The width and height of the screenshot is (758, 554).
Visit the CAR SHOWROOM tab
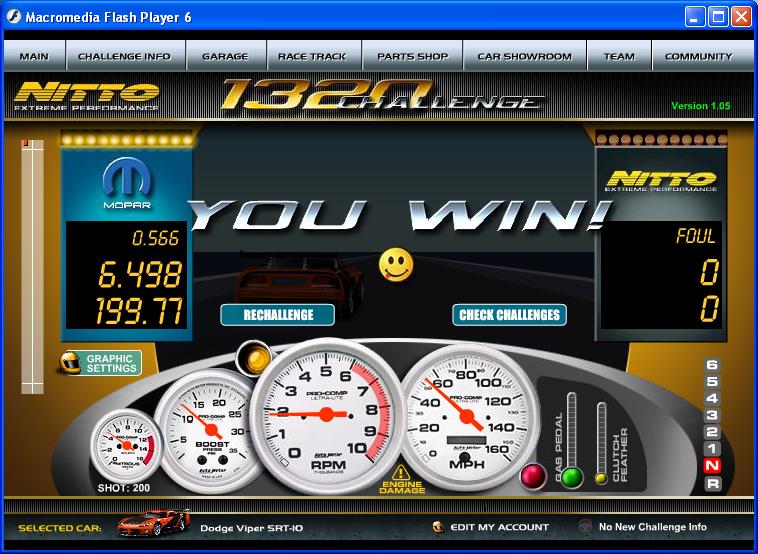pos(525,56)
